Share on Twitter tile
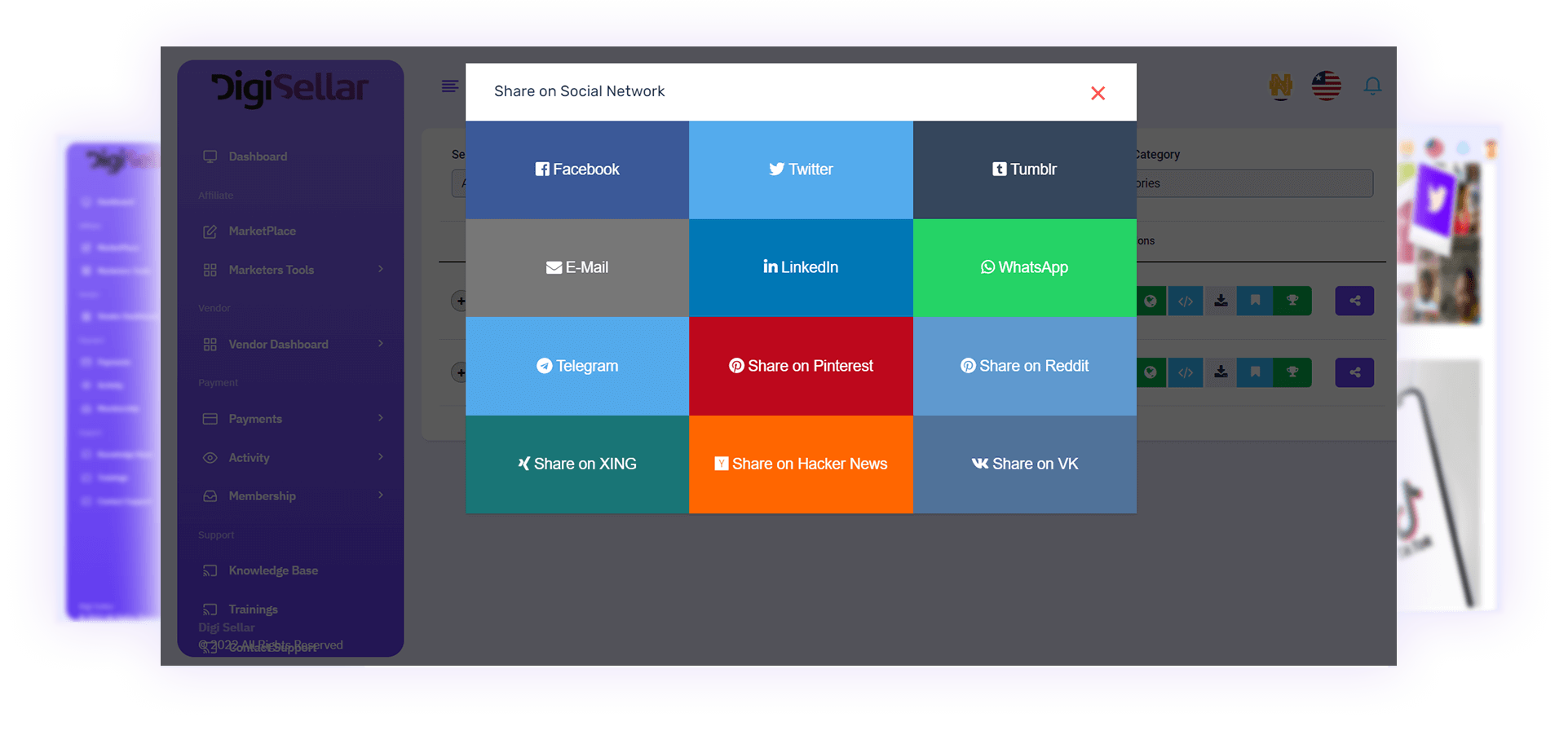 801,169
